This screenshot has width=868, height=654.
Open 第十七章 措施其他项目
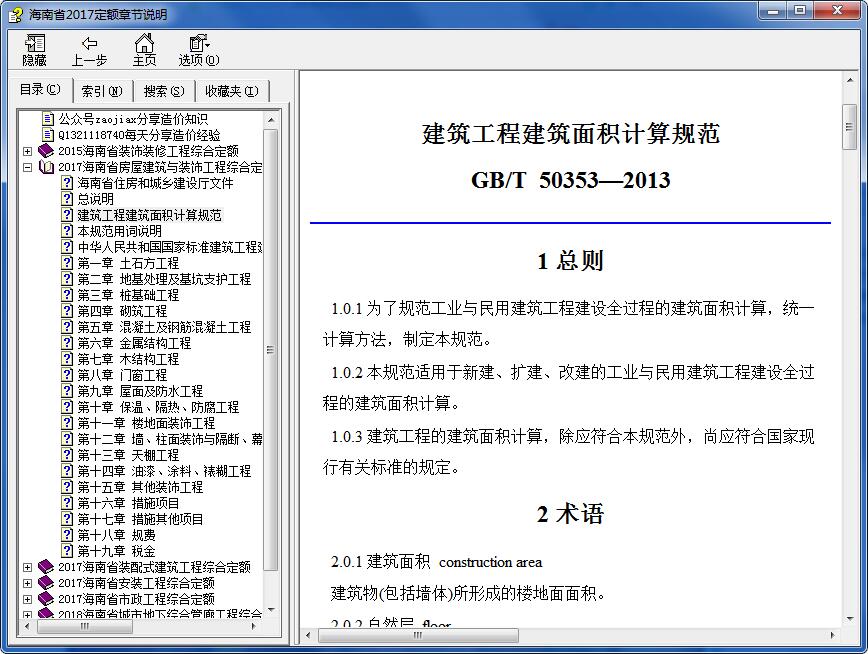click(141, 519)
